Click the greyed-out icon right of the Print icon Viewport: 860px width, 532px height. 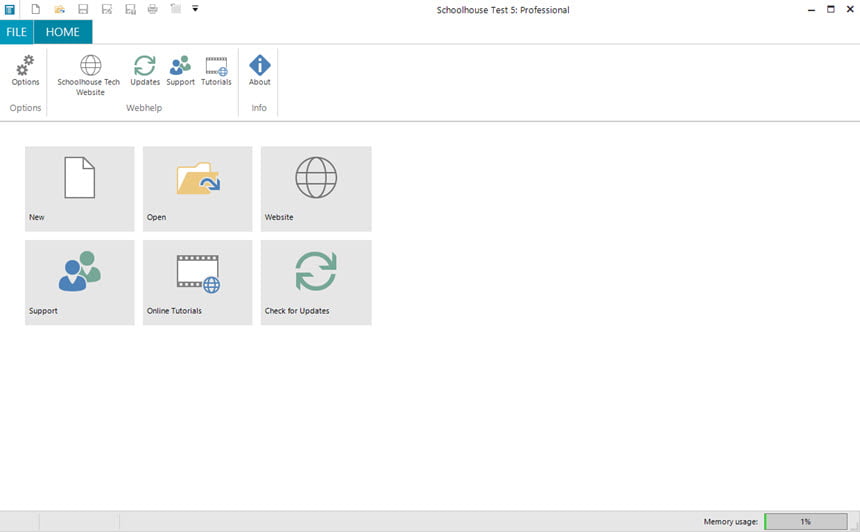pos(176,8)
